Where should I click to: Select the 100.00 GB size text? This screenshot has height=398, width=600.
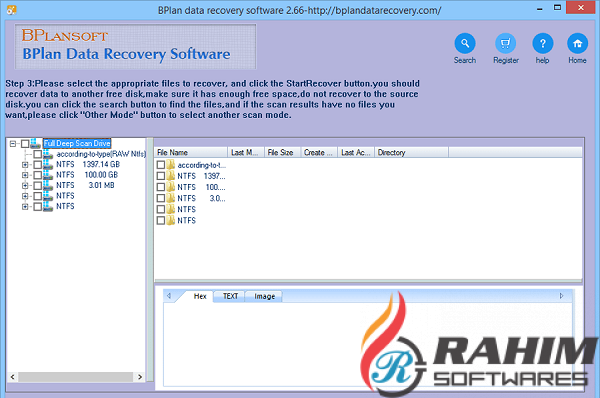click(x=101, y=175)
